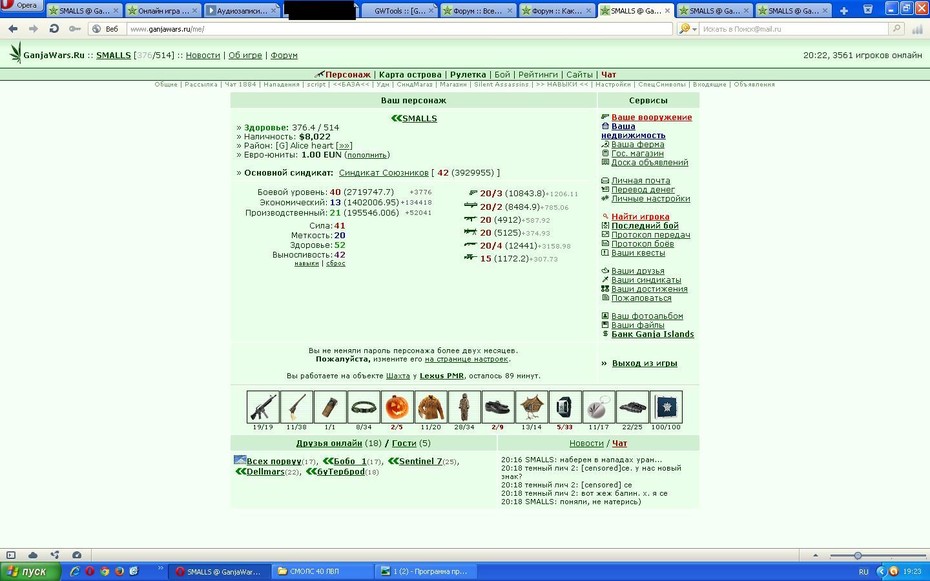The height and width of the screenshot is (581, 930).
Task: Open на странице настроек link
Action: 466,359
